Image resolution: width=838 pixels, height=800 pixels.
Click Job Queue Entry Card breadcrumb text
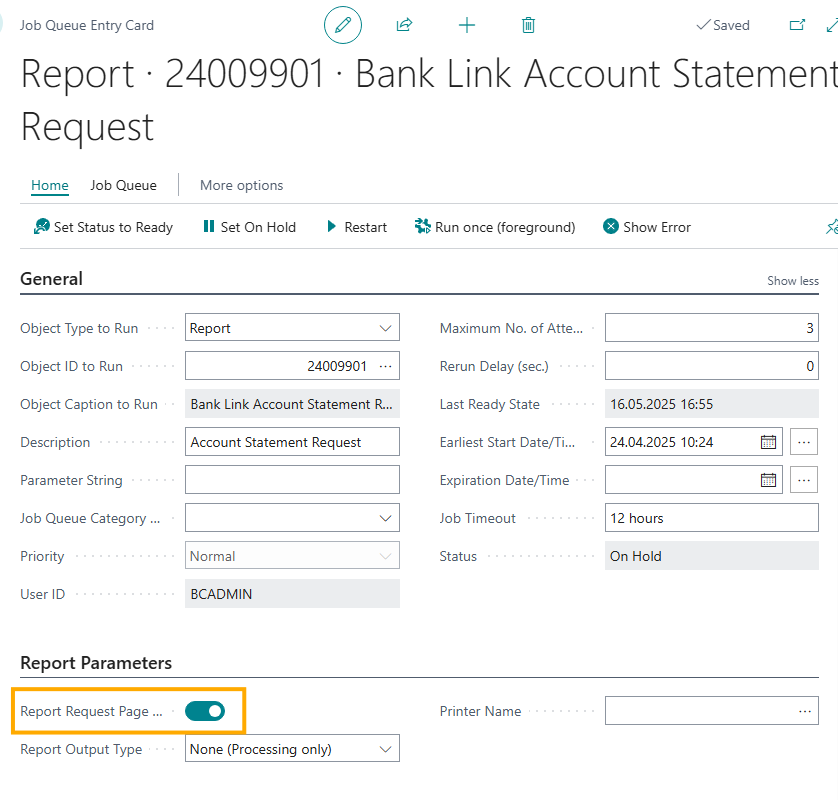[87, 25]
